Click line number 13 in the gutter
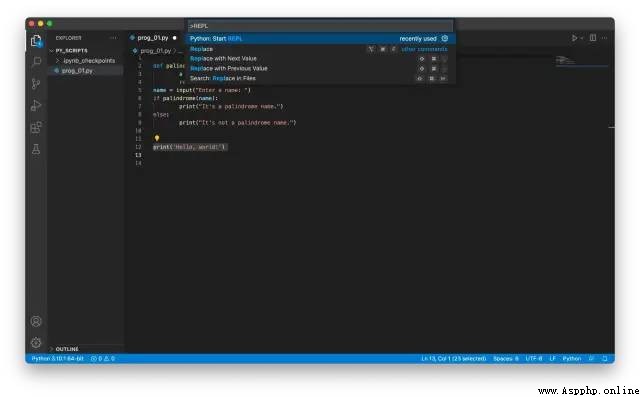This screenshot has width=640, height=397. click(x=138, y=155)
